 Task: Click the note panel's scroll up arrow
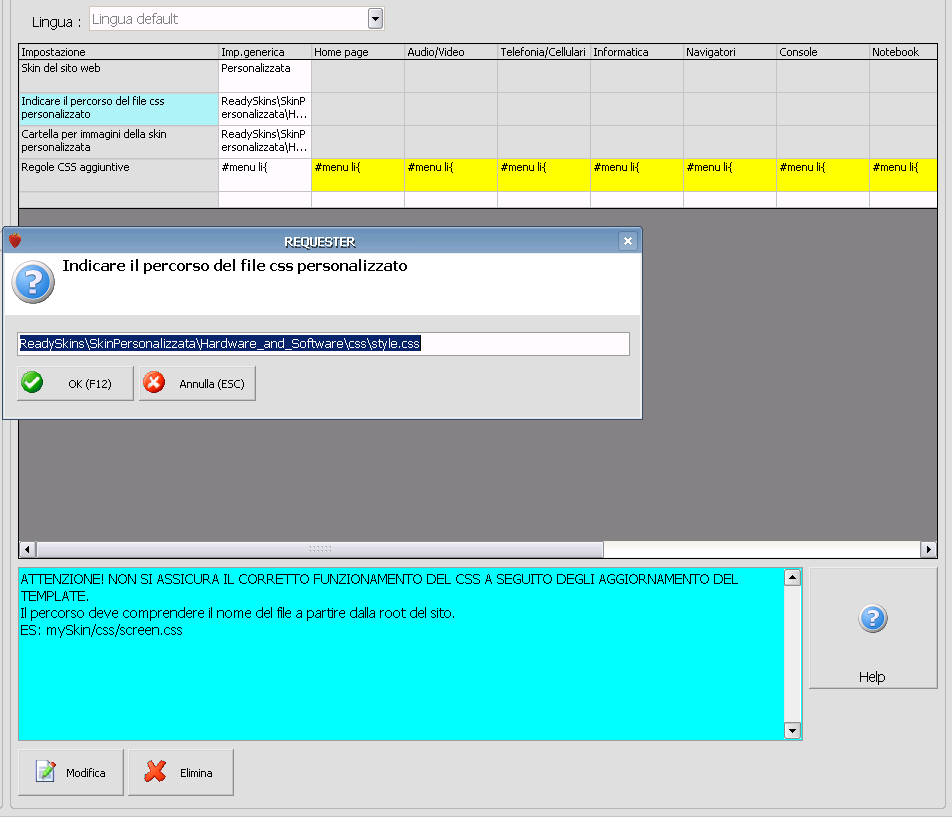pos(792,577)
